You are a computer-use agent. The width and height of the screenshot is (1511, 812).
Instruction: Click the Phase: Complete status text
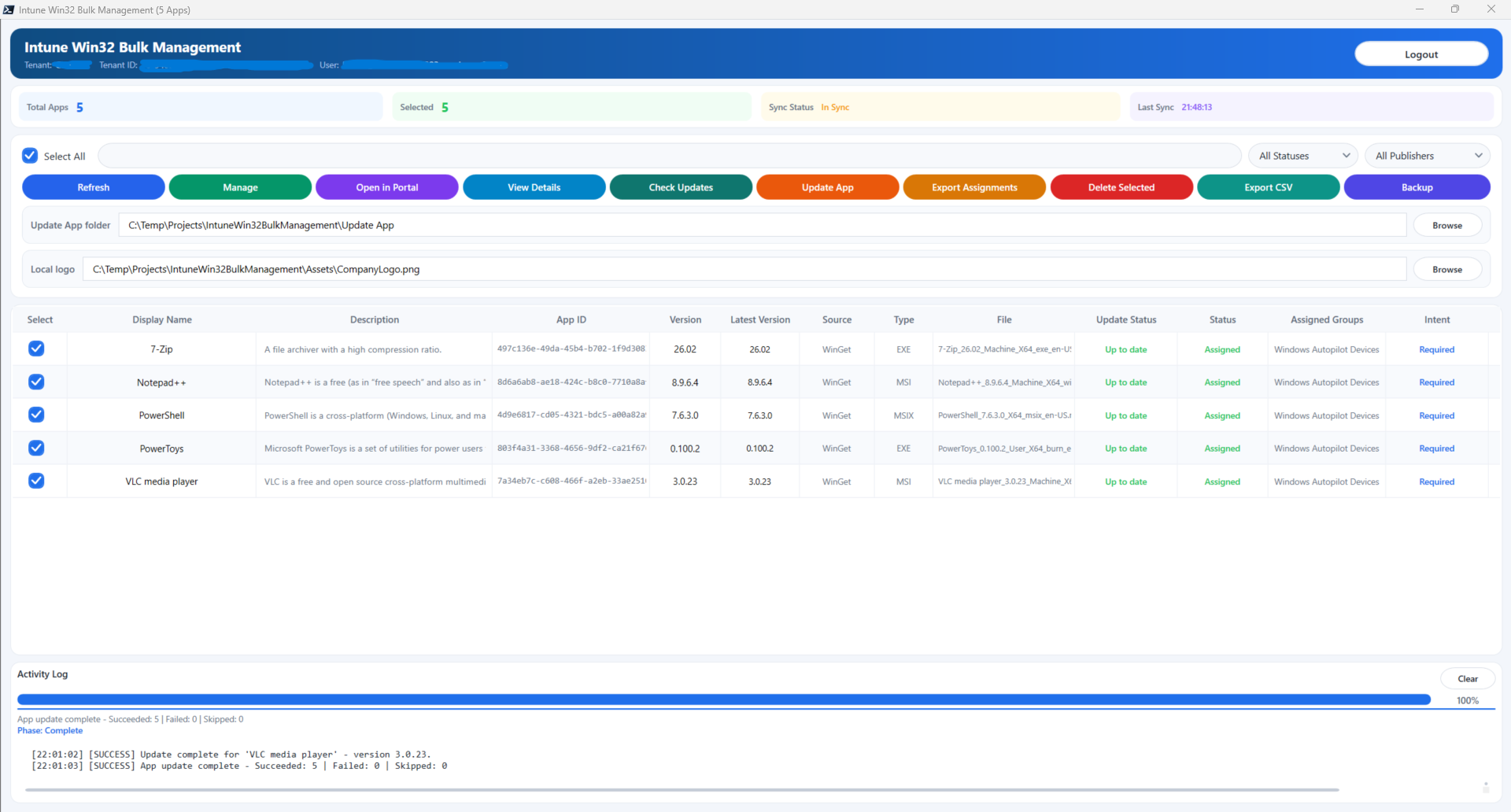[50, 730]
